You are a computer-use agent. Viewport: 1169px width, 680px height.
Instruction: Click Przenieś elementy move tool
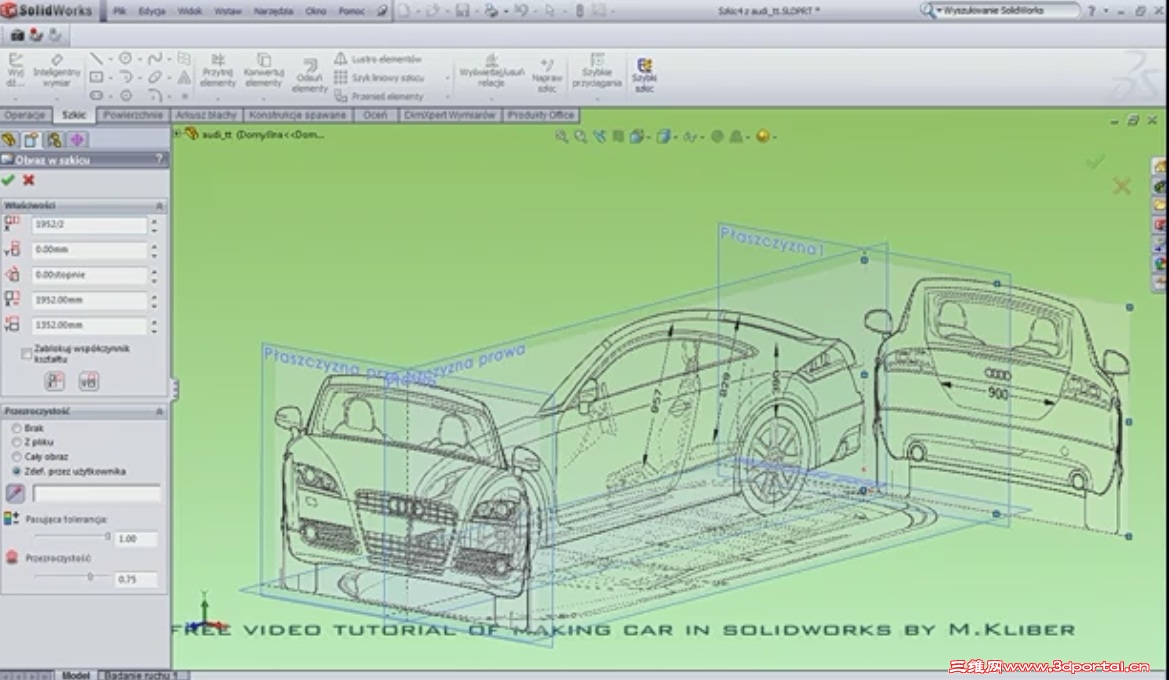click(379, 96)
